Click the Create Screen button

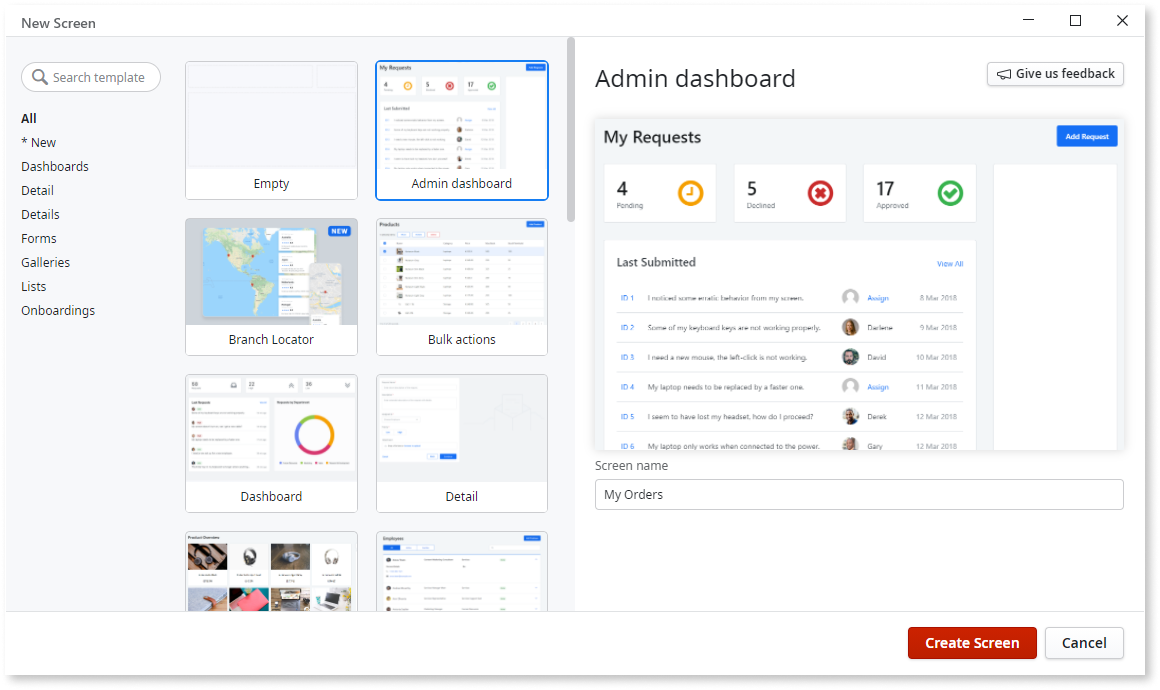tap(971, 643)
